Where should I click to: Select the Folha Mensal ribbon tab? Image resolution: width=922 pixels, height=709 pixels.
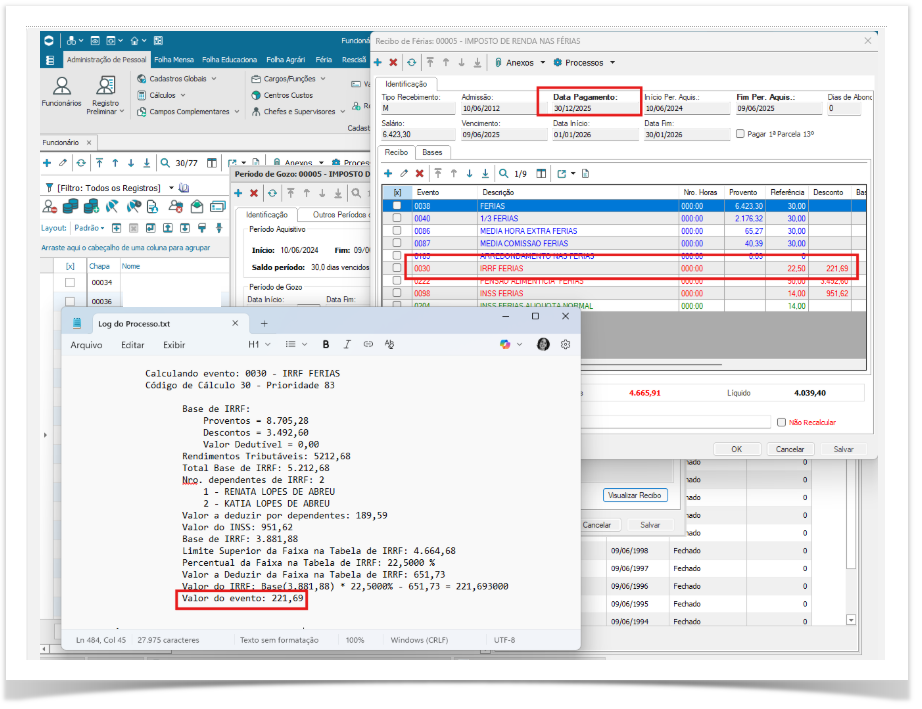[x=174, y=60]
